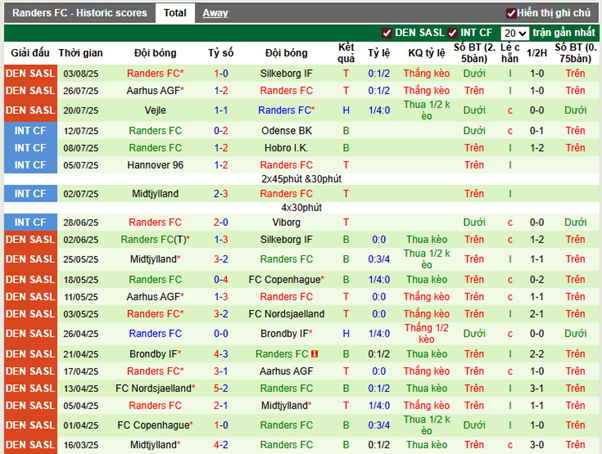Click Brondby IF in the 21/04/25 row
The width and height of the screenshot is (602, 454).
point(155,354)
